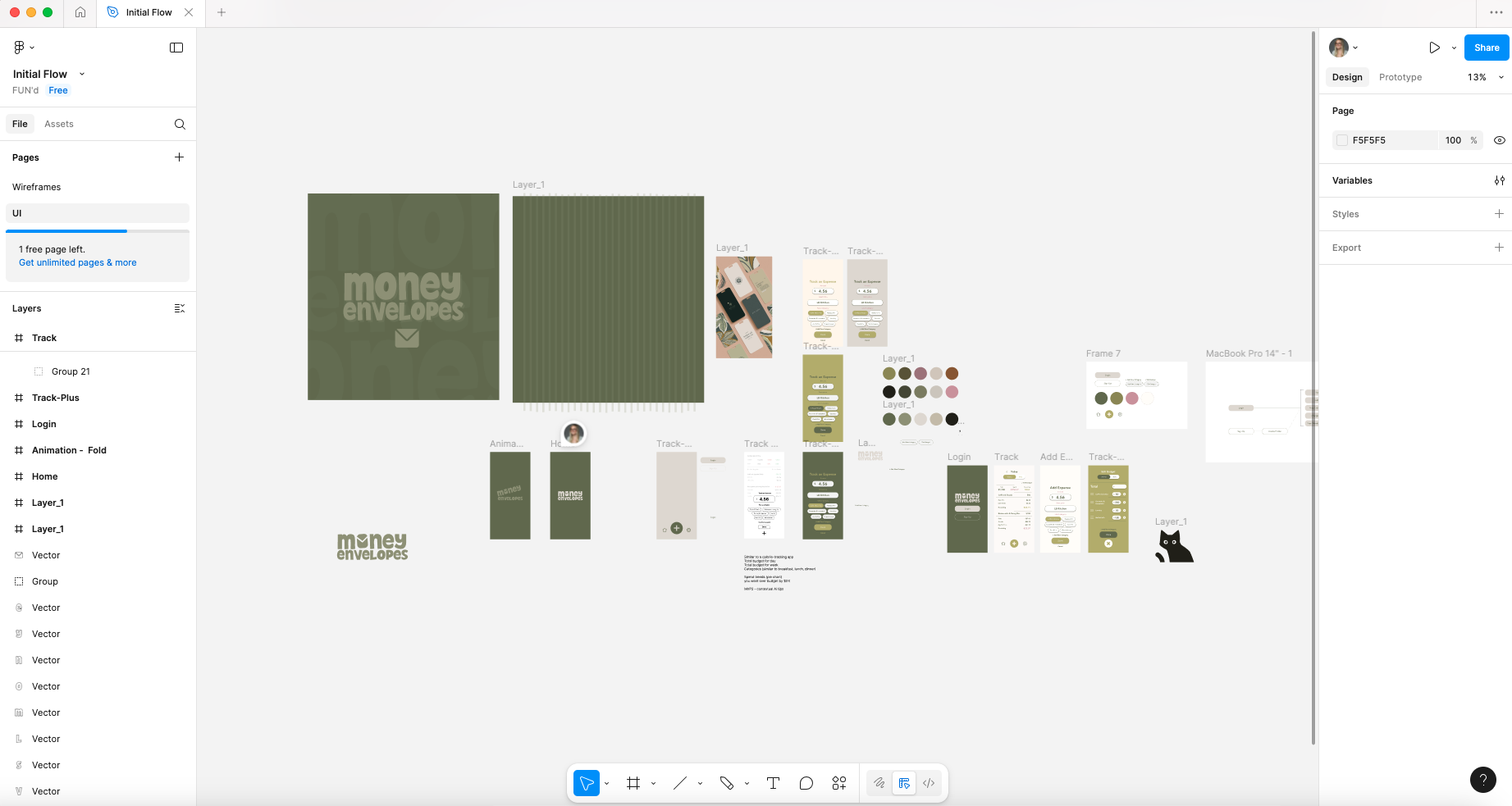
Task: Add a style with Styles plus icon
Action: [1499, 214]
